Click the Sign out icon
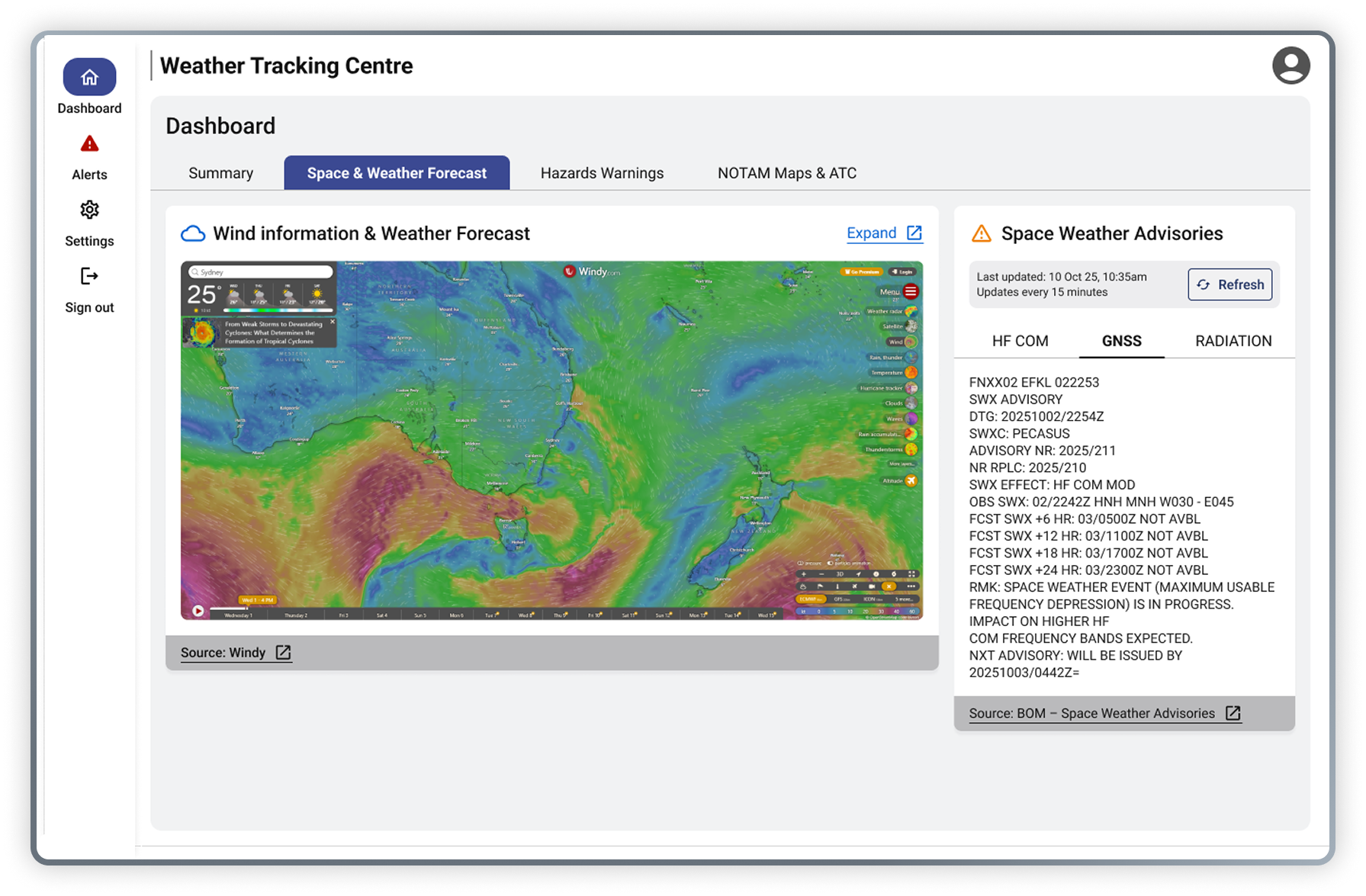The image size is (1366, 896). [x=89, y=276]
